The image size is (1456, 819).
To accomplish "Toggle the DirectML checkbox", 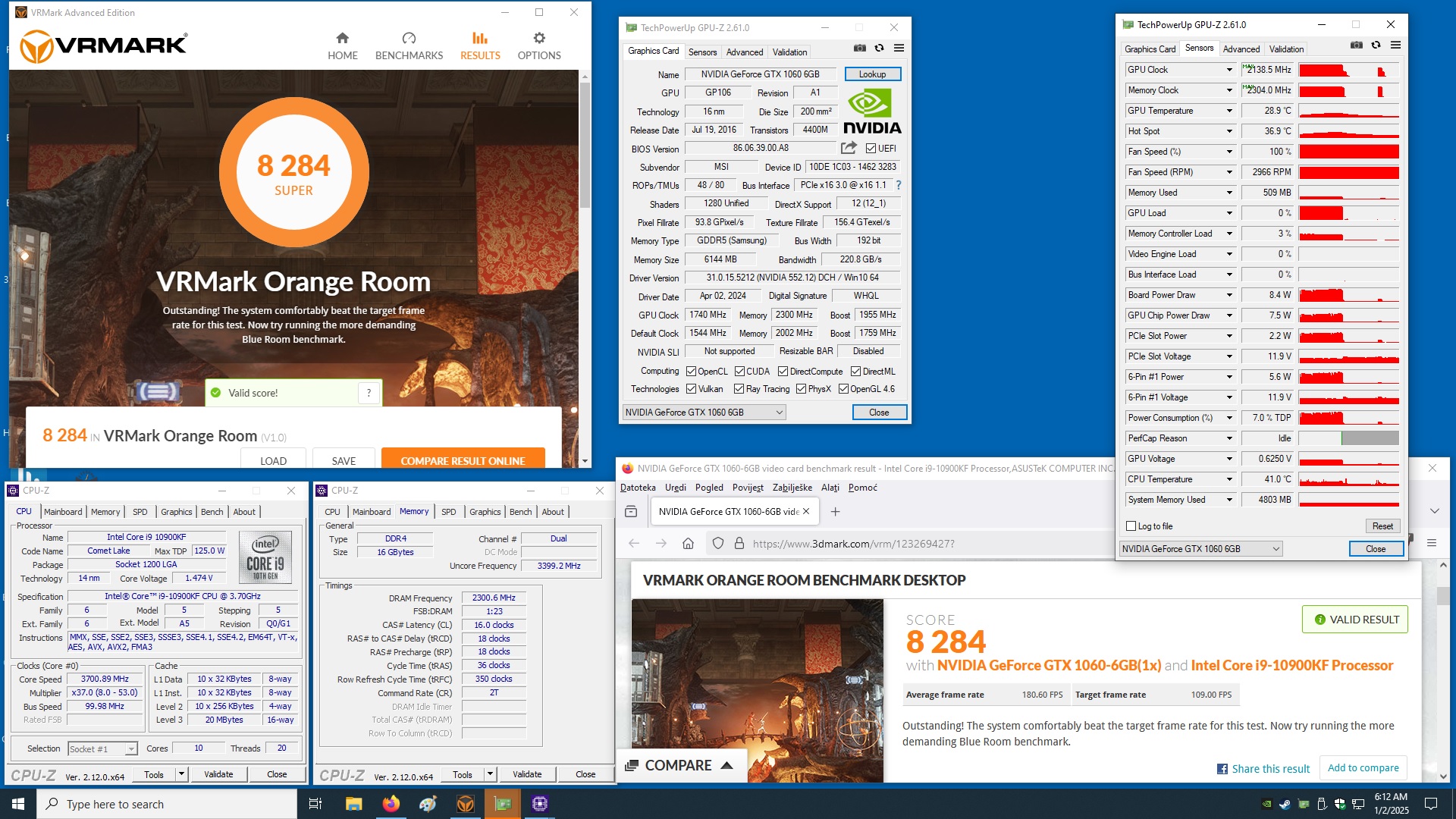I will point(855,372).
